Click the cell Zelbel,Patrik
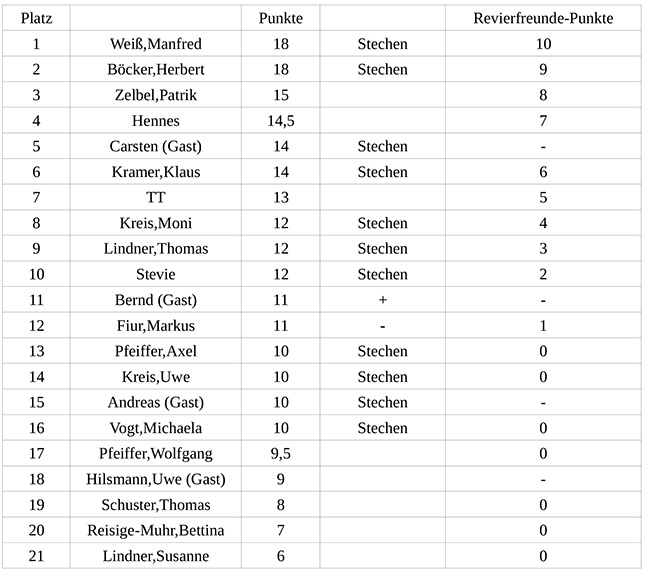Image resolution: width=650 pixels, height=576 pixels. tap(156, 95)
